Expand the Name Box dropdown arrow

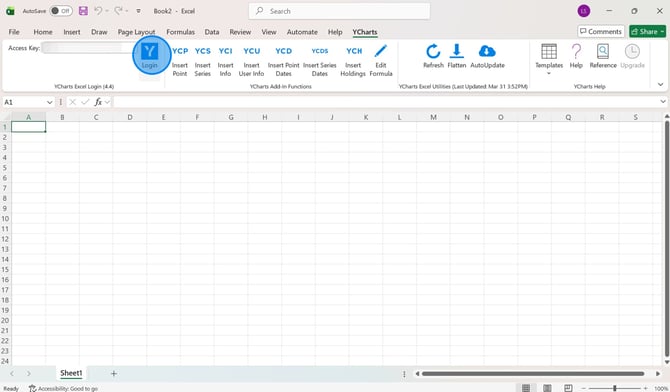(x=50, y=102)
